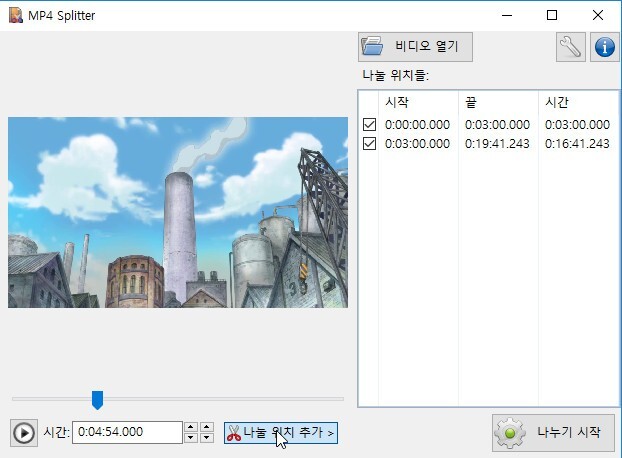The height and width of the screenshot is (458, 622).
Task: Decrease time with first spinner down arrow
Action: click(191, 438)
